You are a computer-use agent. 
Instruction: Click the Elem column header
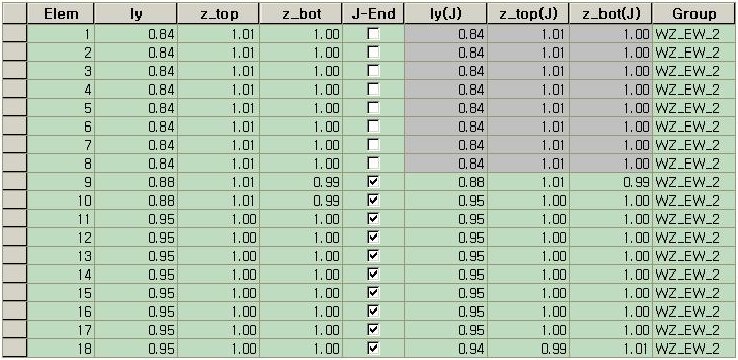[61, 14]
